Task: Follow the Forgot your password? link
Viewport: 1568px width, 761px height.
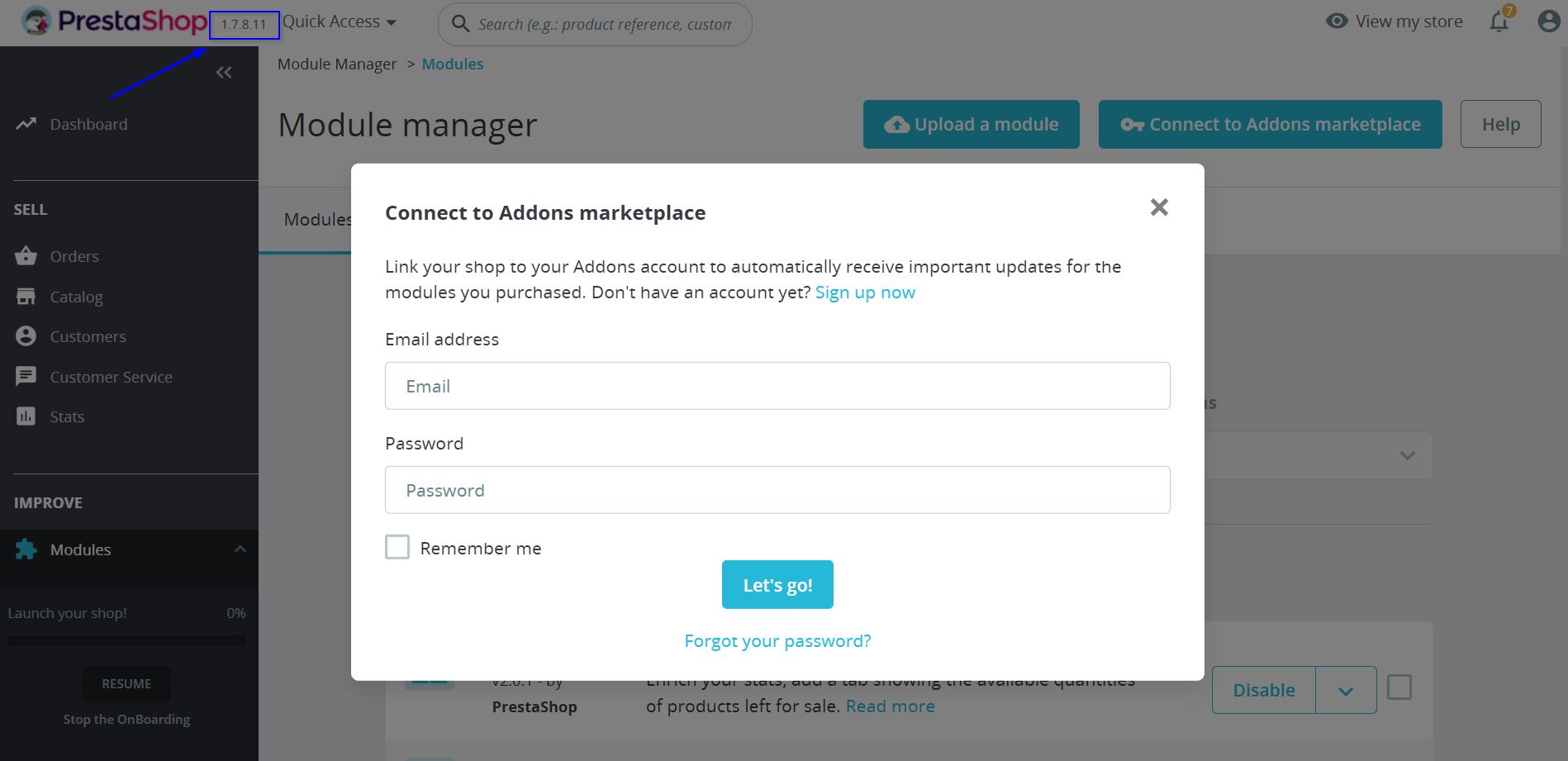Action: tap(777, 641)
